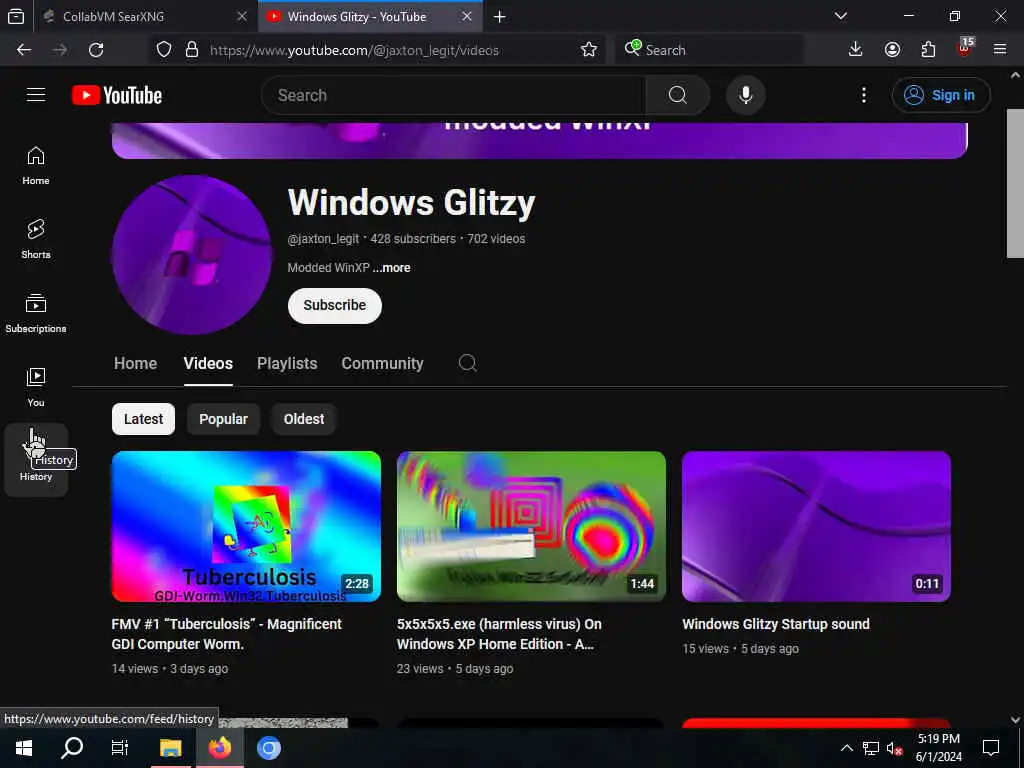The width and height of the screenshot is (1024, 768).
Task: Open FMV #1 Tuberculosis video title
Action: [x=227, y=633]
